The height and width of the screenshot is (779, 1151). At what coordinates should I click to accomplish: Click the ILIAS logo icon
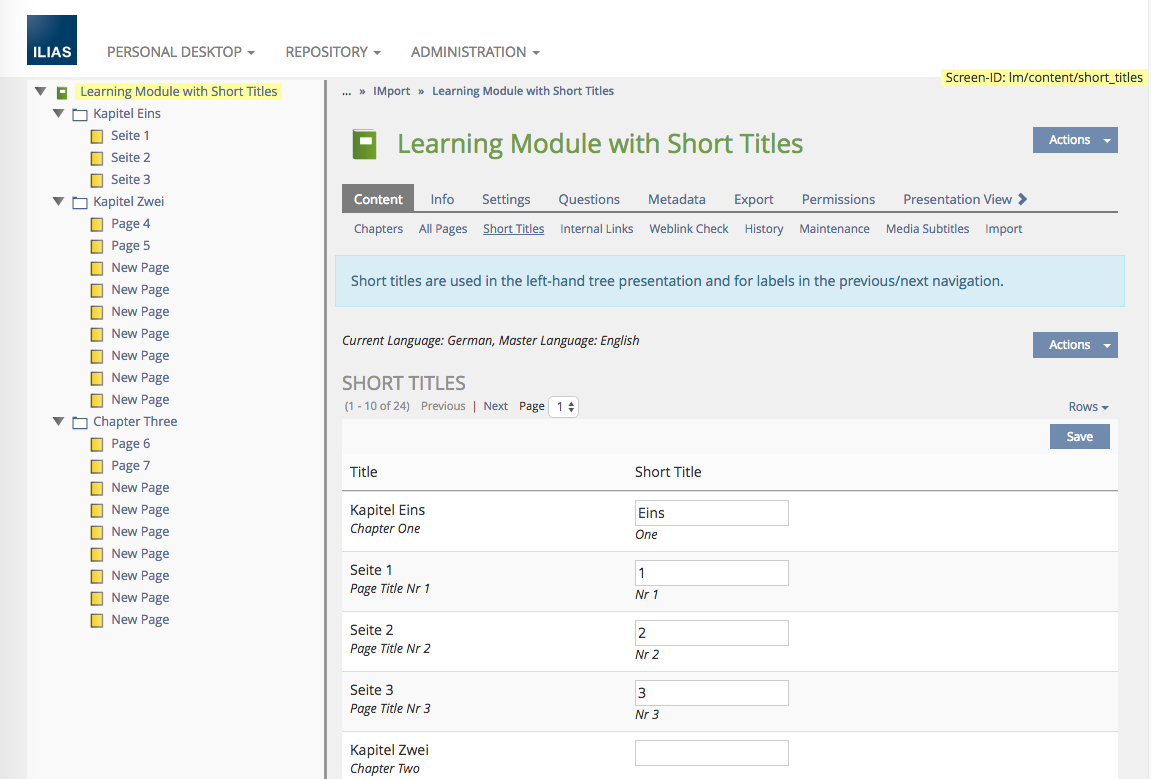point(52,40)
